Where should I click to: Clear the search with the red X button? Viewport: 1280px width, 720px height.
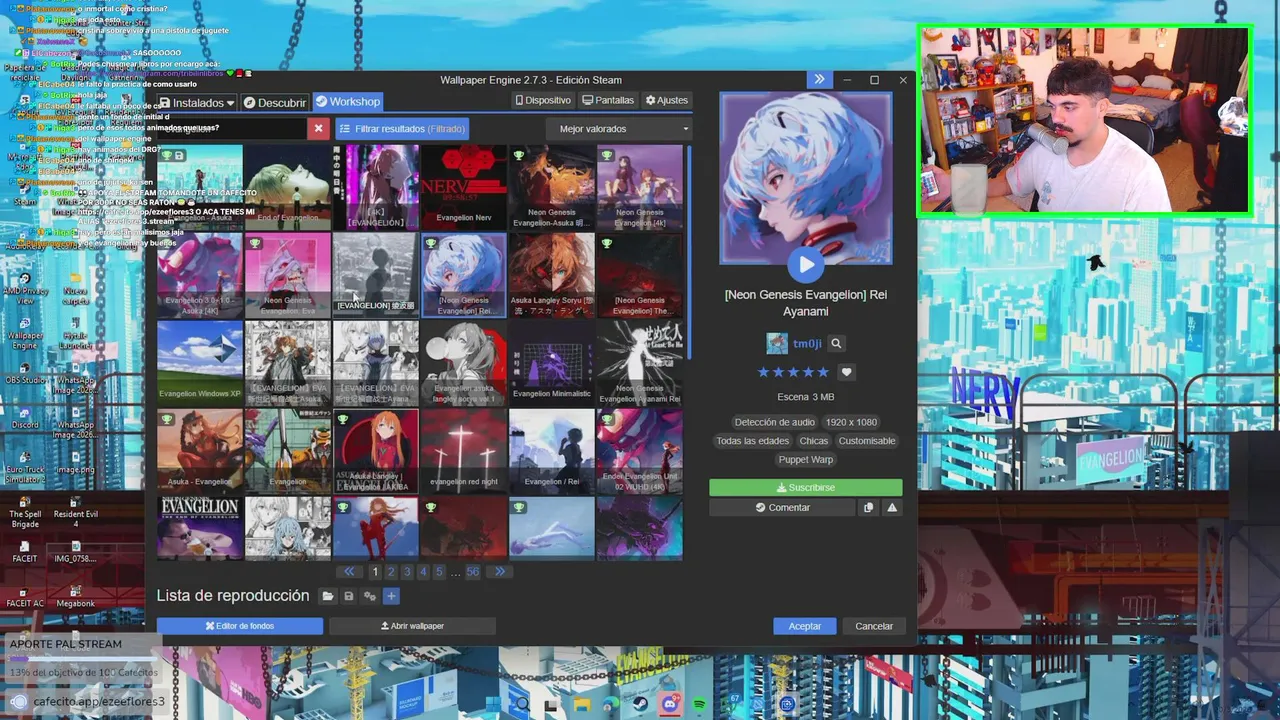pos(319,128)
